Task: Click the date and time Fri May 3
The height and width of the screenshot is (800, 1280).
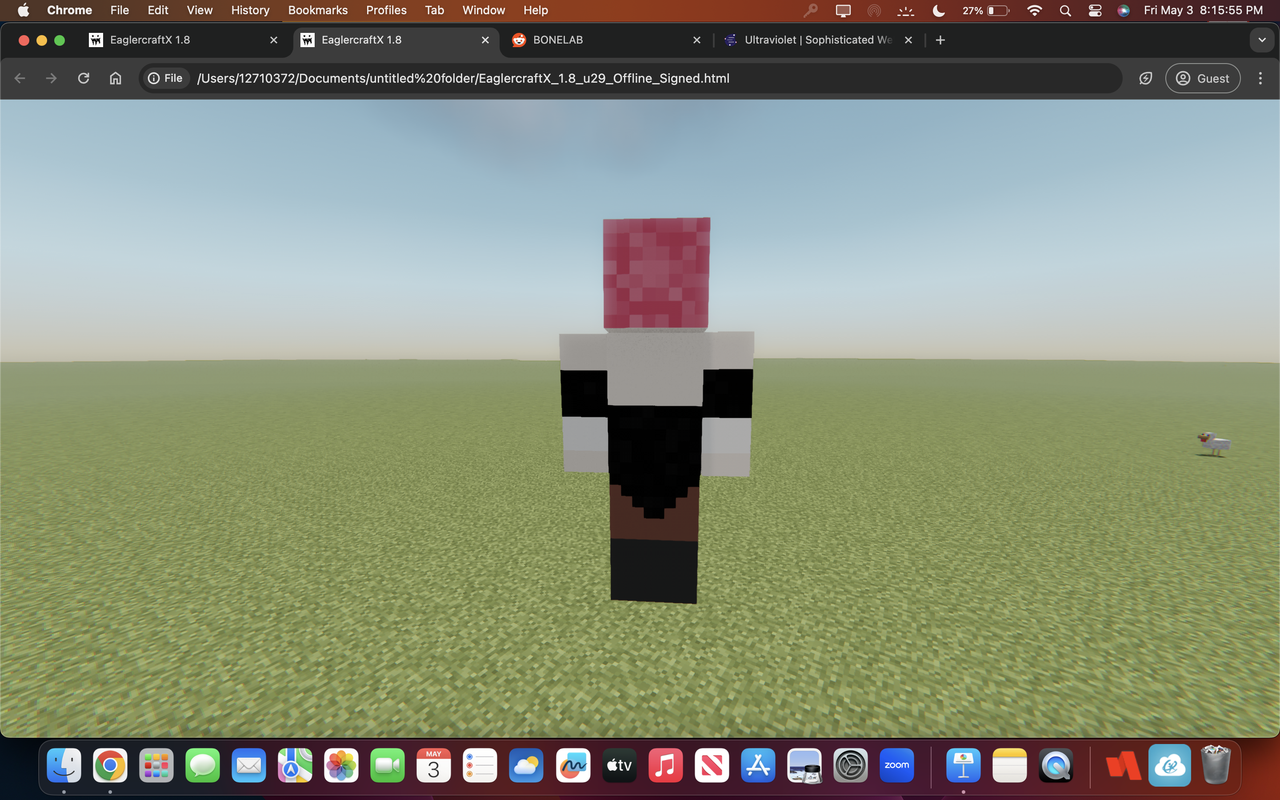Action: pos(1203,10)
